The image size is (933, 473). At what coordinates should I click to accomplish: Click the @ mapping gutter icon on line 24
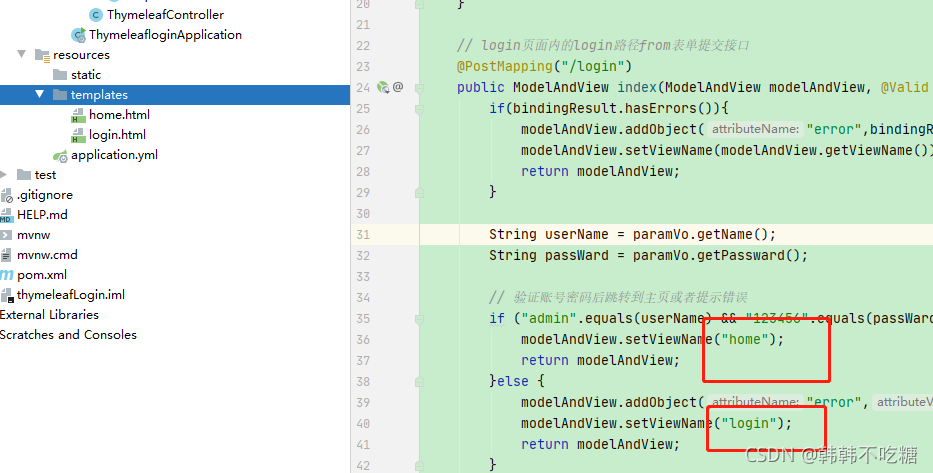[x=398, y=87]
